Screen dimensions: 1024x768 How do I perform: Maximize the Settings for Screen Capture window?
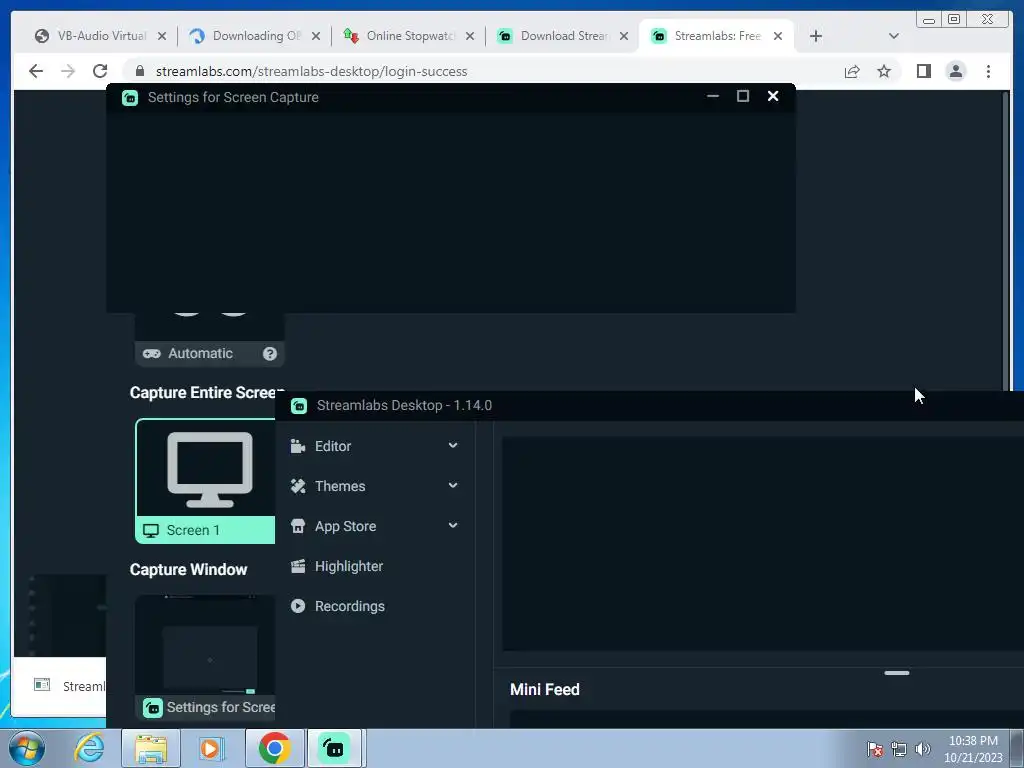tap(743, 96)
